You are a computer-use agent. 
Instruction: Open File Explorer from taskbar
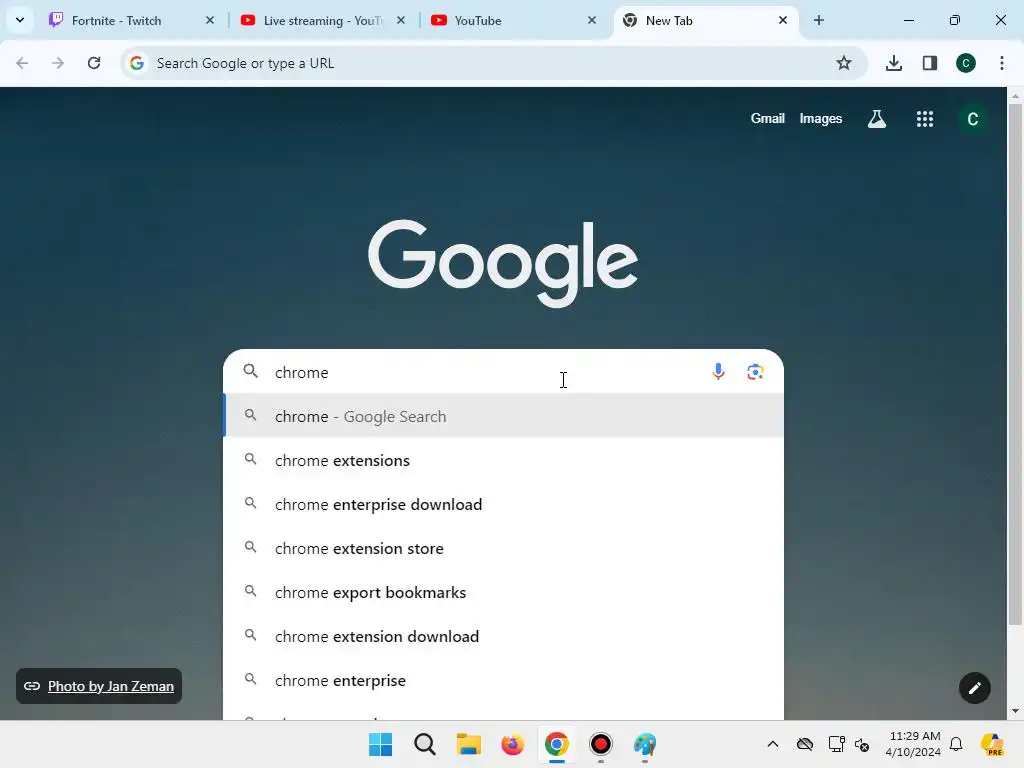point(468,744)
